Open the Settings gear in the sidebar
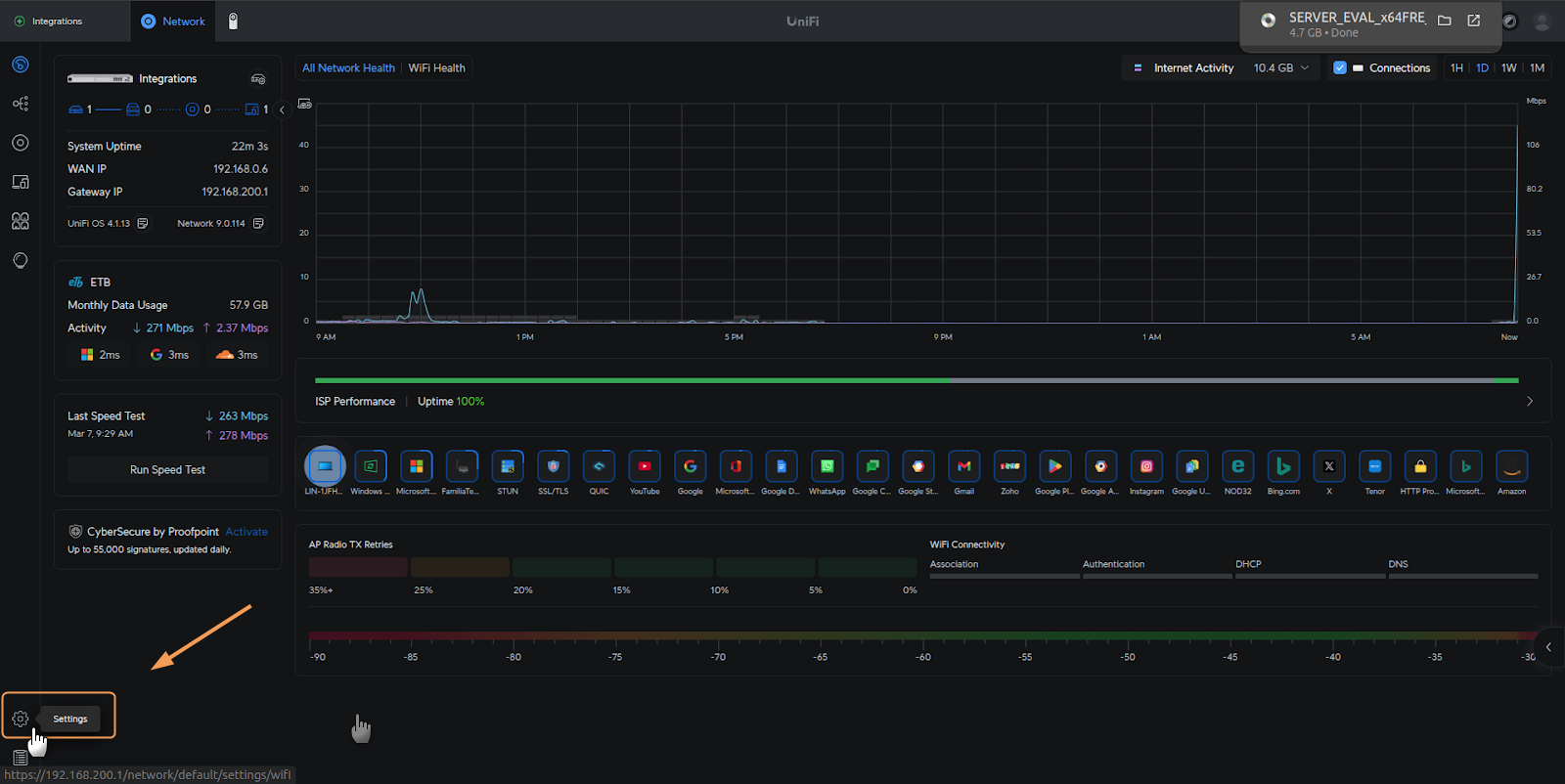Screen dimensions: 1565x784 [21, 719]
